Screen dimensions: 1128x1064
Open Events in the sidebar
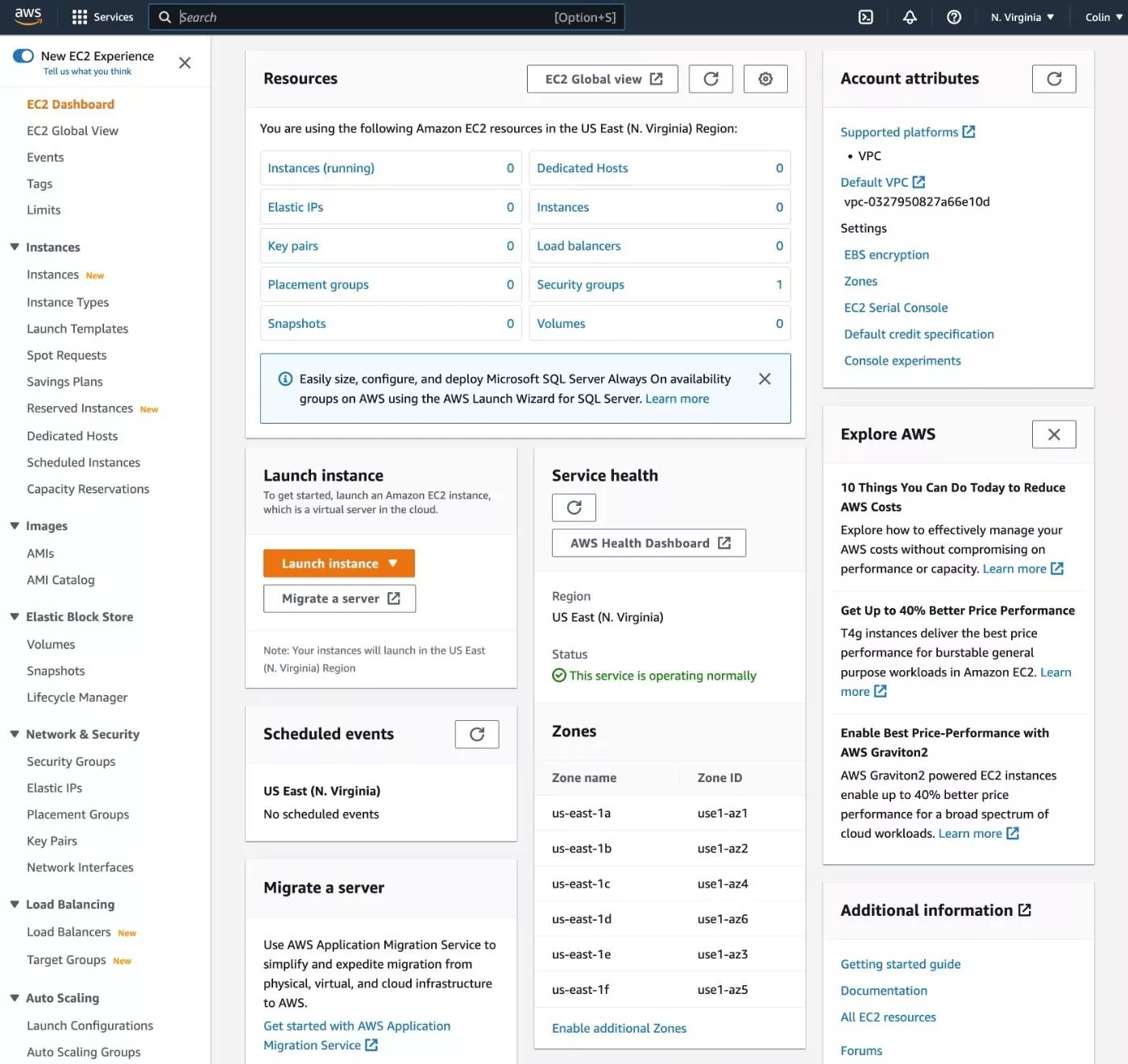45,157
